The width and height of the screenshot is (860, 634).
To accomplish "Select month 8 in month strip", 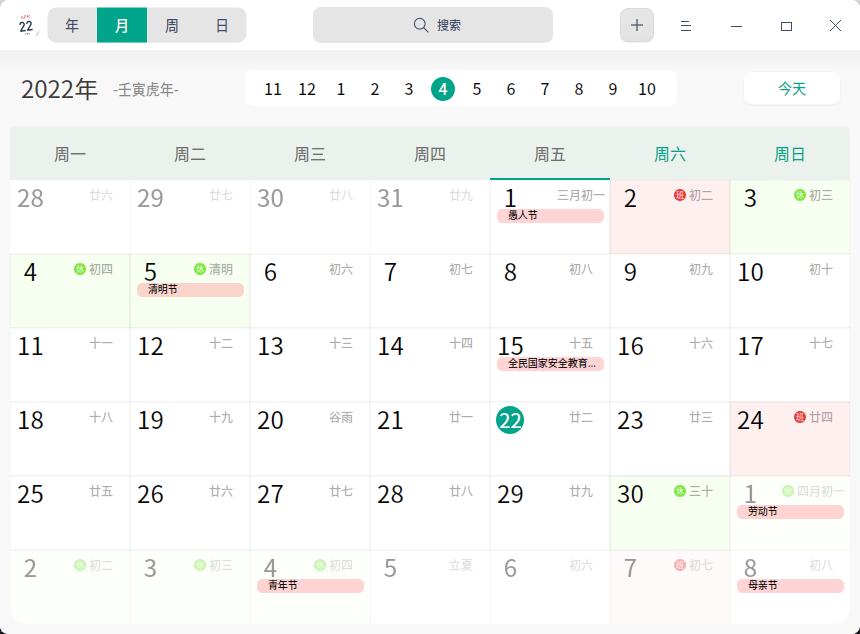I will 579,89.
